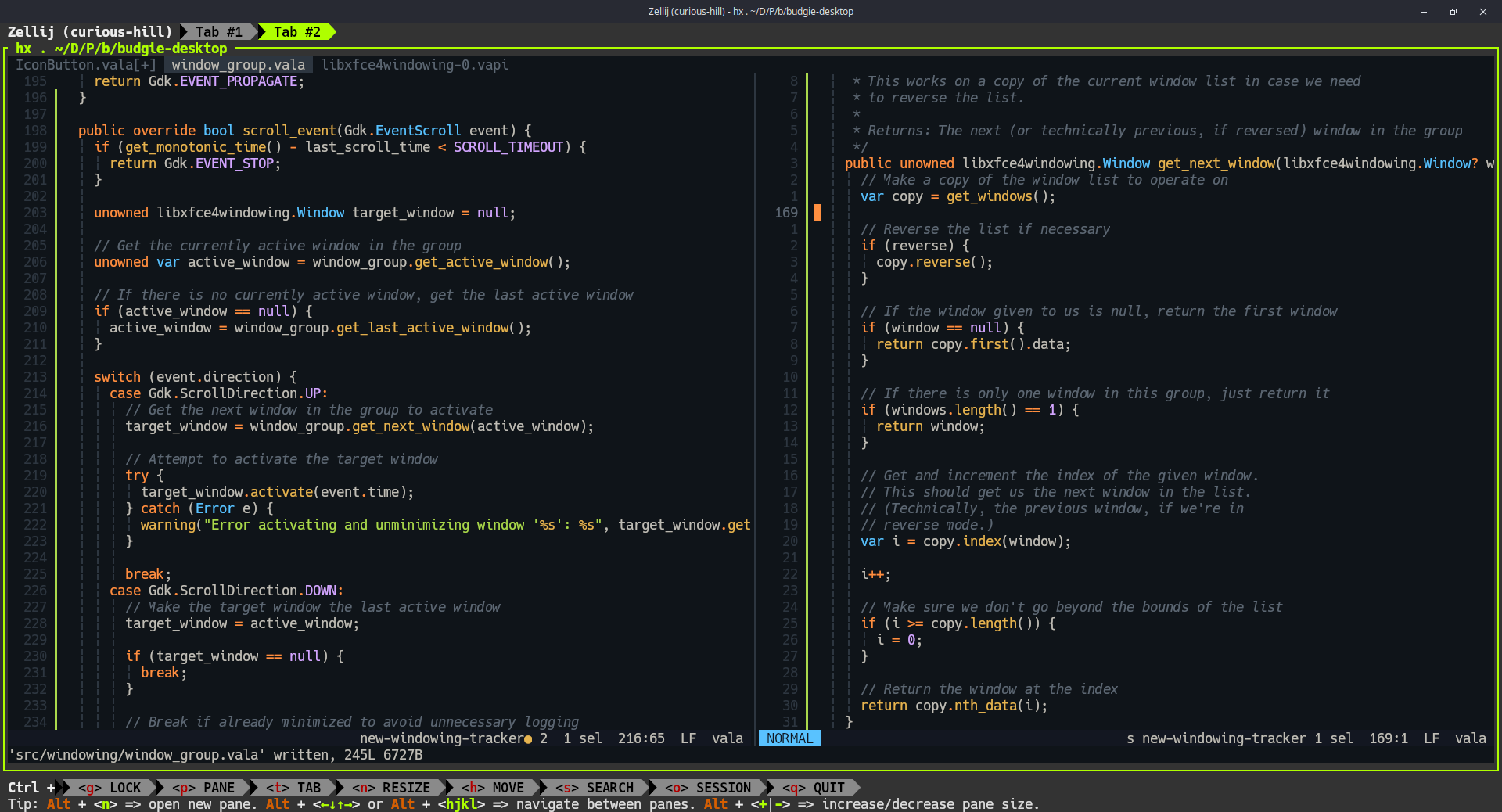Image resolution: width=1502 pixels, height=812 pixels.
Task: Open the IconButton.vala buffer tab
Action: (85, 65)
